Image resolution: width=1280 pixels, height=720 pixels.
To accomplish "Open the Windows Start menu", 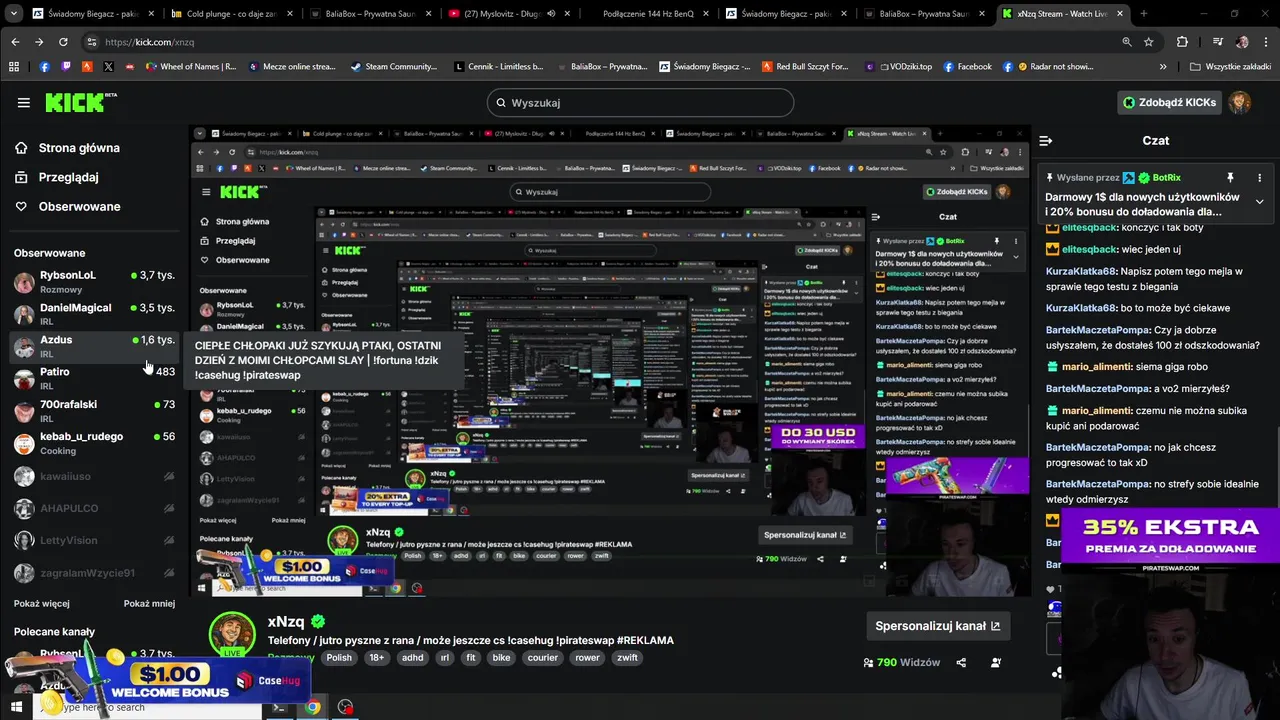I will [14, 707].
